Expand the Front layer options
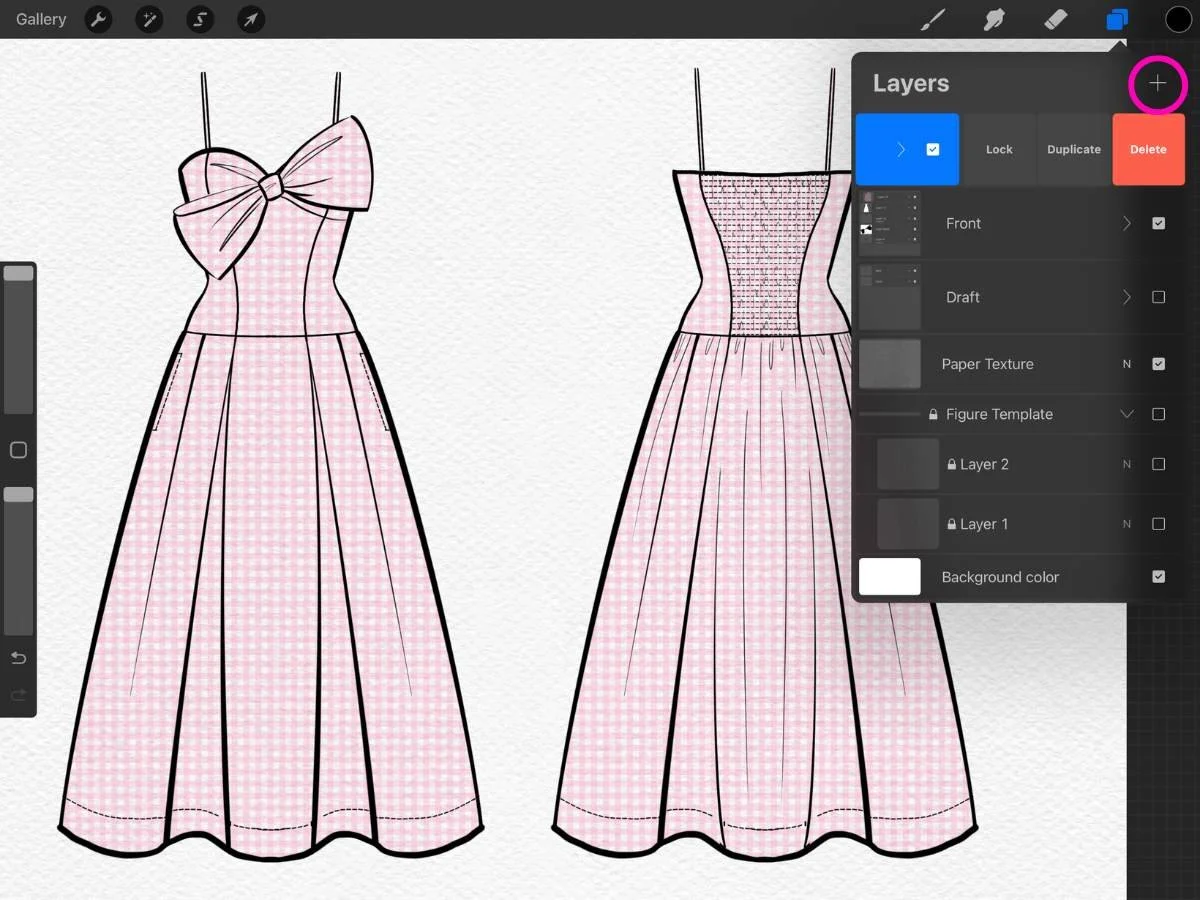The image size is (1200, 900). [1126, 223]
